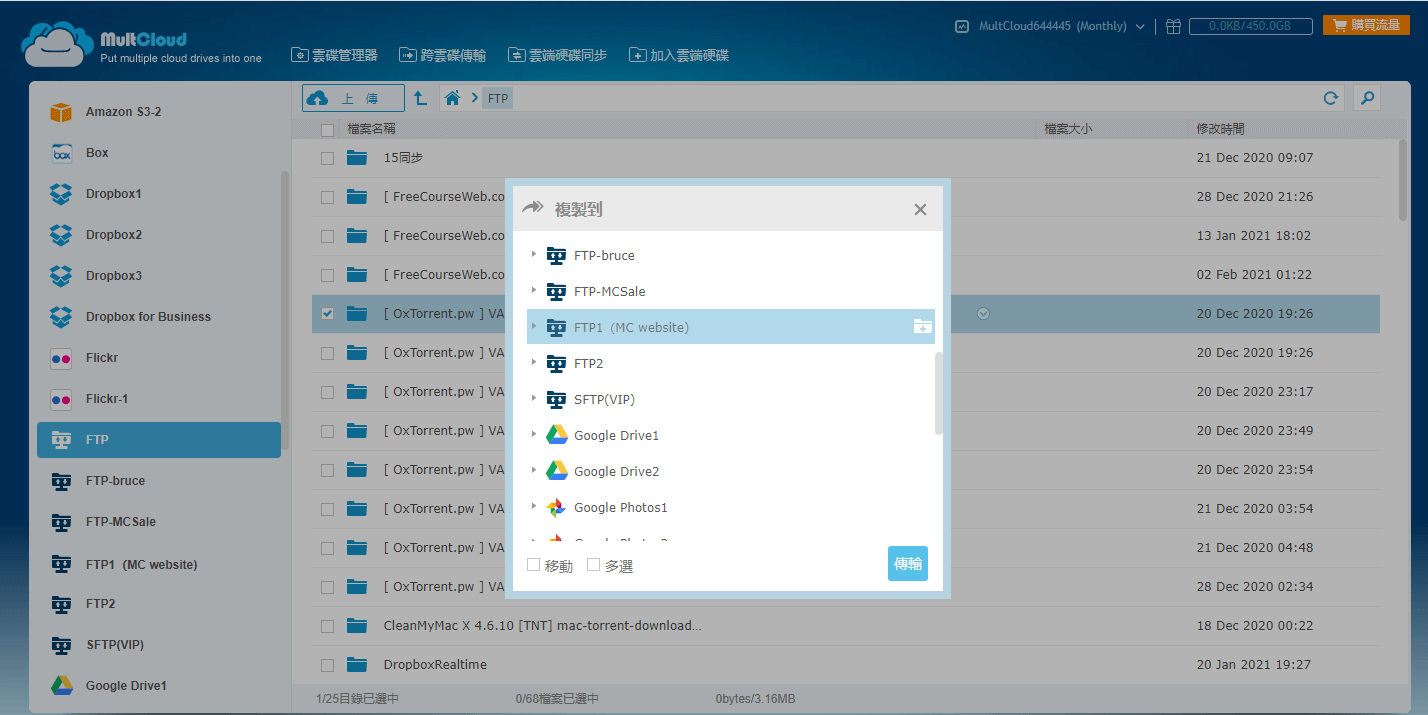The image size is (1428, 715).
Task: Expand FTP2 node in dialog
Action: pos(534,363)
